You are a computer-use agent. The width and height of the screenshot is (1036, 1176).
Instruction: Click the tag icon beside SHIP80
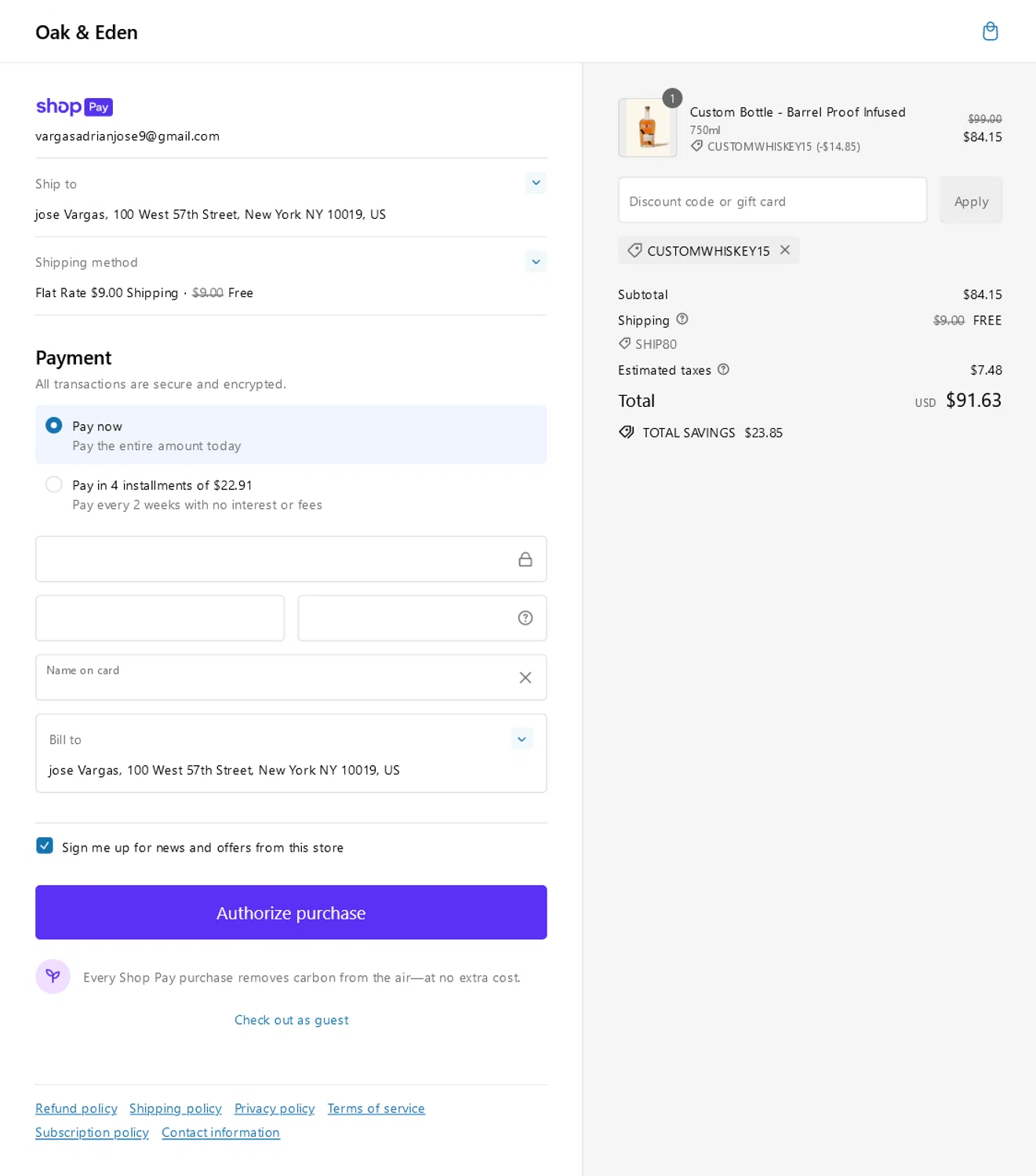click(624, 343)
